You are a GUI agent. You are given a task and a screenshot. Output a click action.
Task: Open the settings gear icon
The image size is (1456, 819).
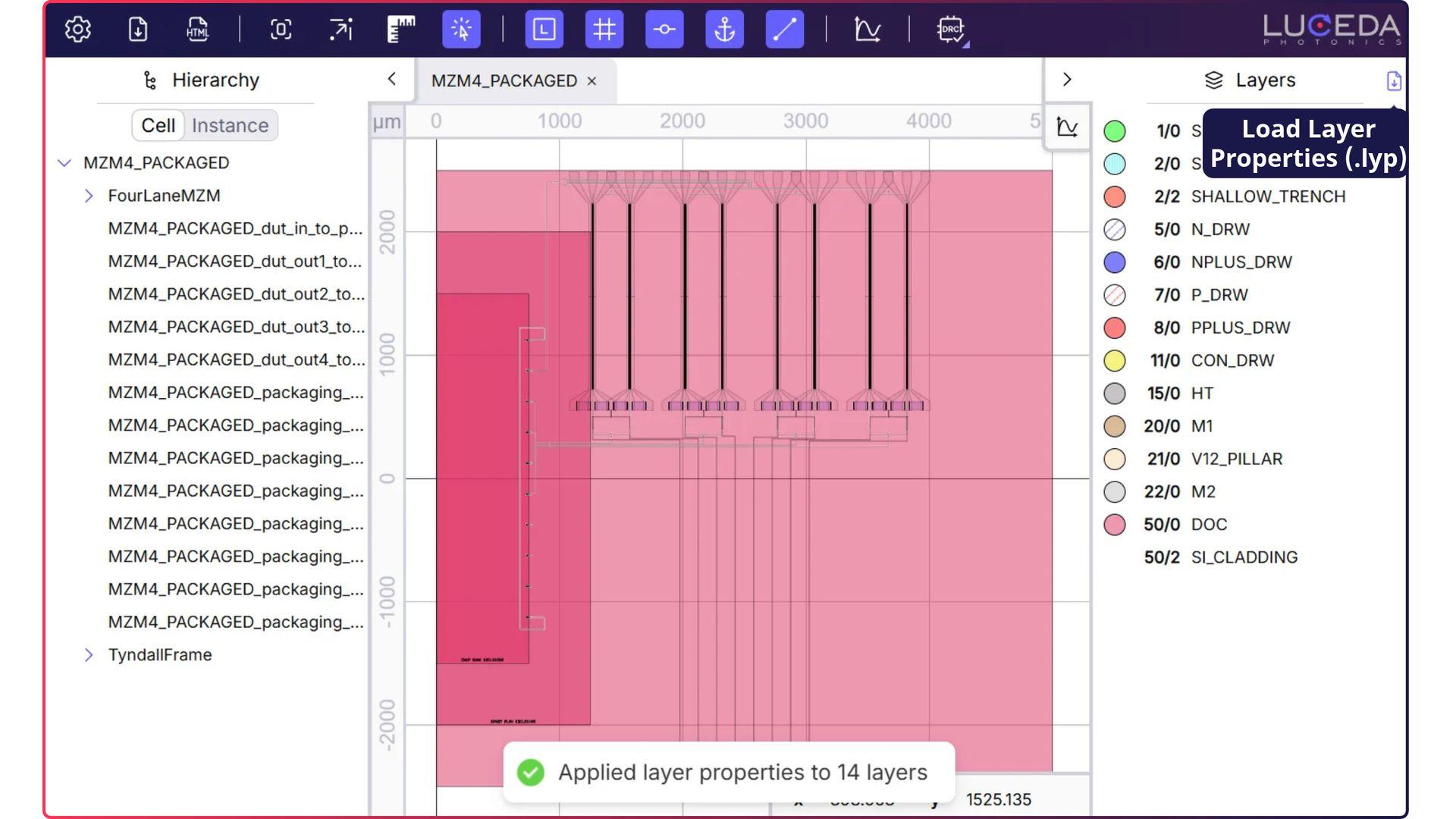[x=77, y=30]
